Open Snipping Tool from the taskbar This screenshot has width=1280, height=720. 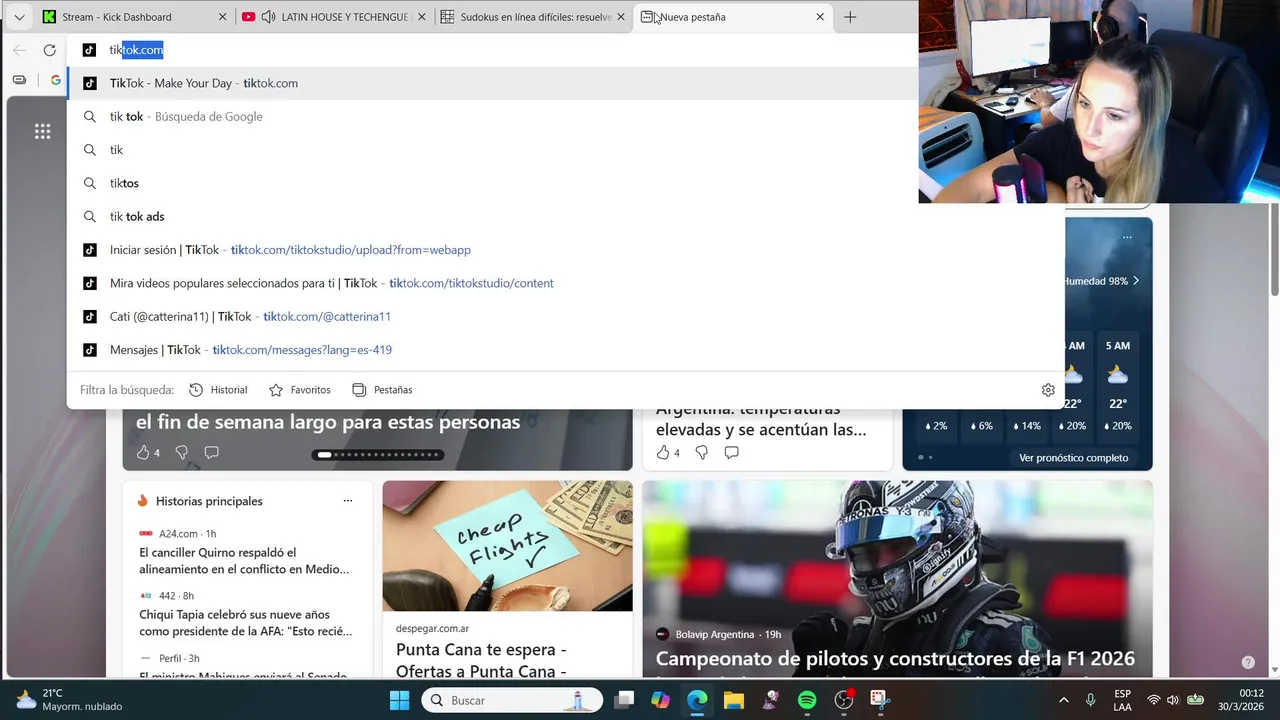pyautogui.click(x=880, y=700)
